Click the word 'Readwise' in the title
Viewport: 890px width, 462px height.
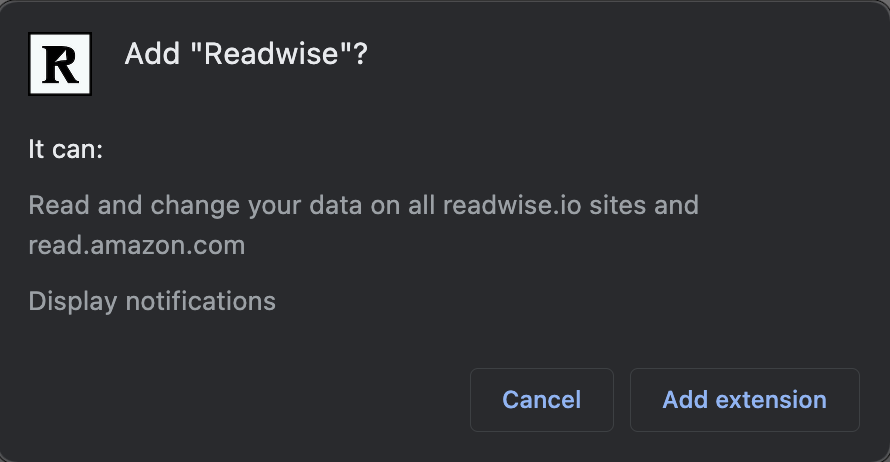click(271, 54)
